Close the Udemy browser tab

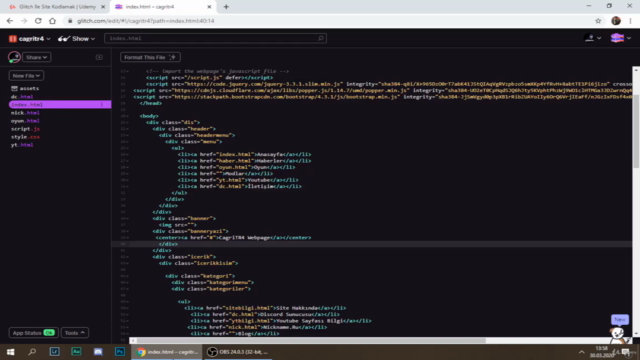103,7
